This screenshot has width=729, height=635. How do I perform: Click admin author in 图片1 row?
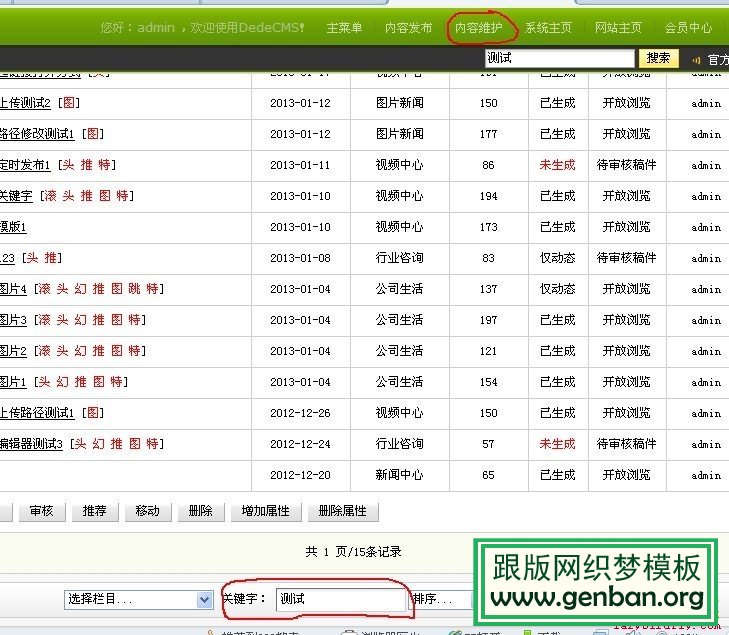706,382
